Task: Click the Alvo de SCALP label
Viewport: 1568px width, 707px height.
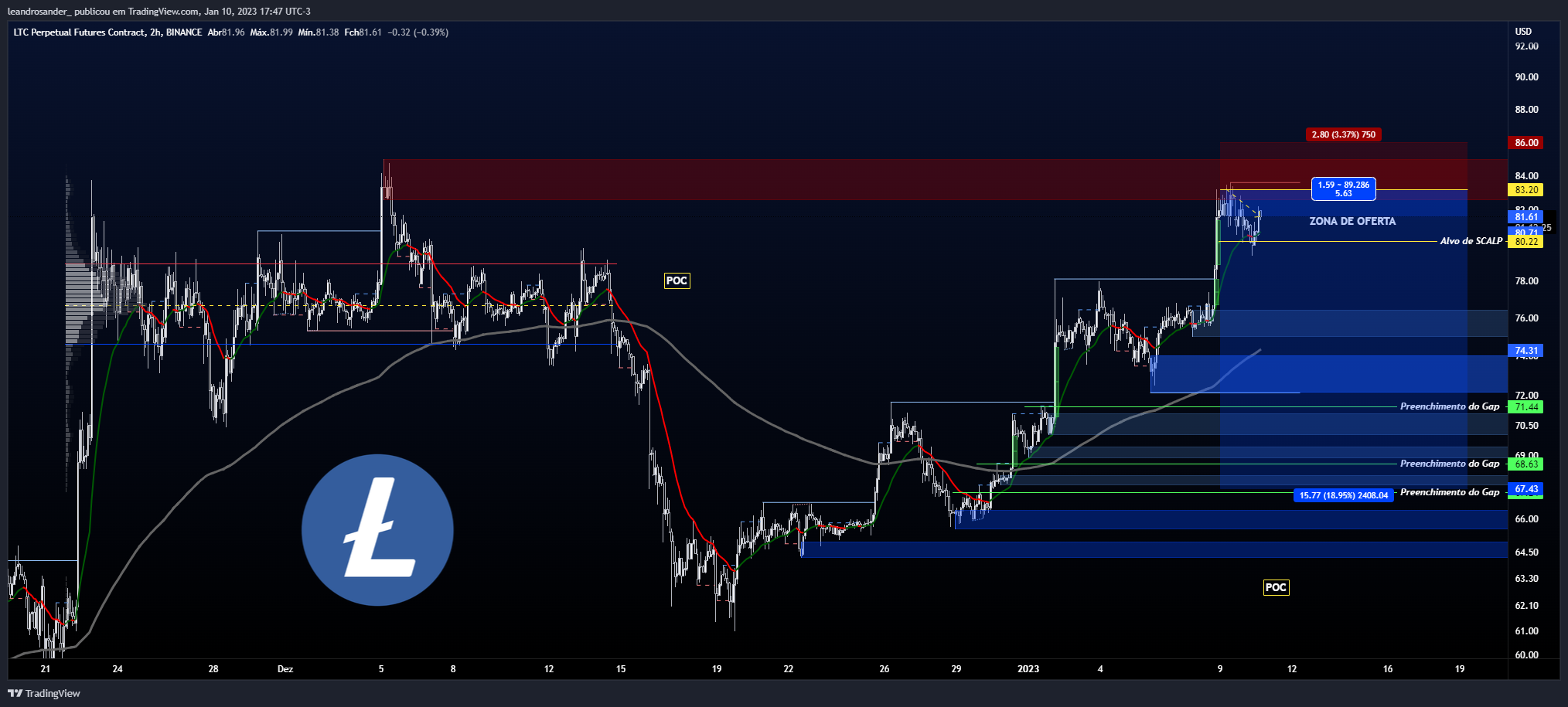Action: click(1471, 241)
